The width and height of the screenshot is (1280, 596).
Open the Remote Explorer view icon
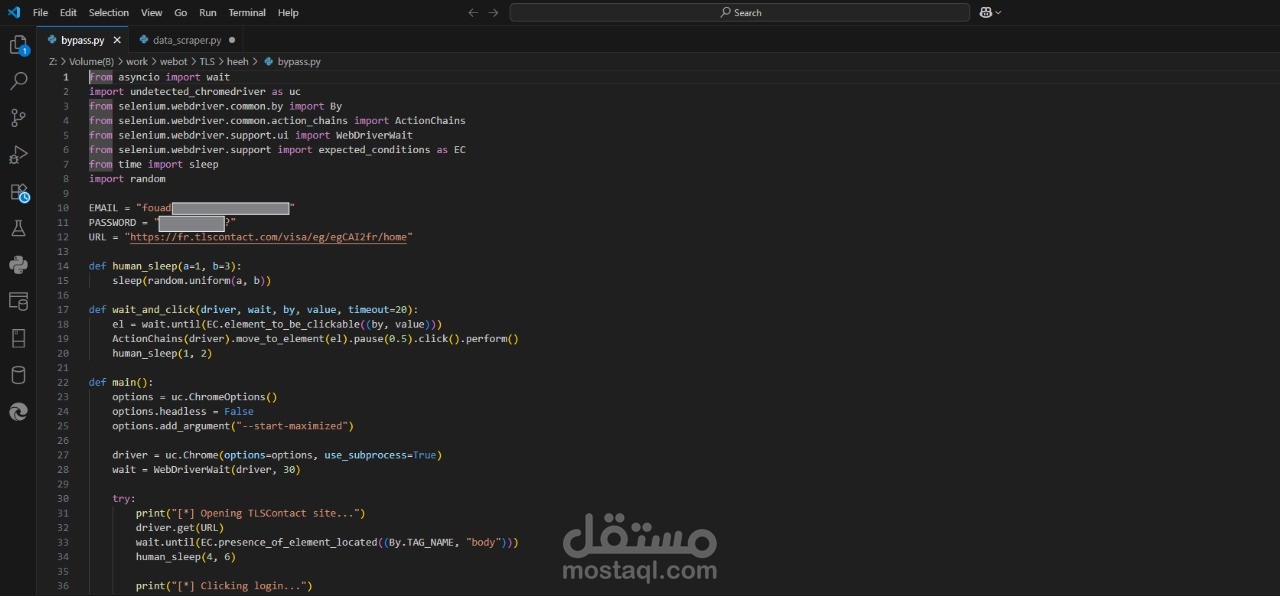coord(18,301)
